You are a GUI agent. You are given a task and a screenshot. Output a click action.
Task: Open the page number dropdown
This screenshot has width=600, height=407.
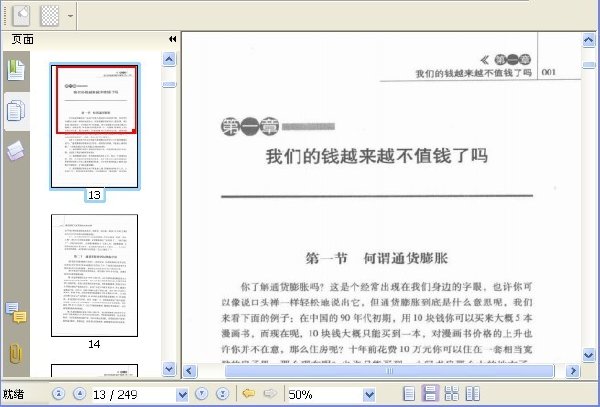pos(183,394)
